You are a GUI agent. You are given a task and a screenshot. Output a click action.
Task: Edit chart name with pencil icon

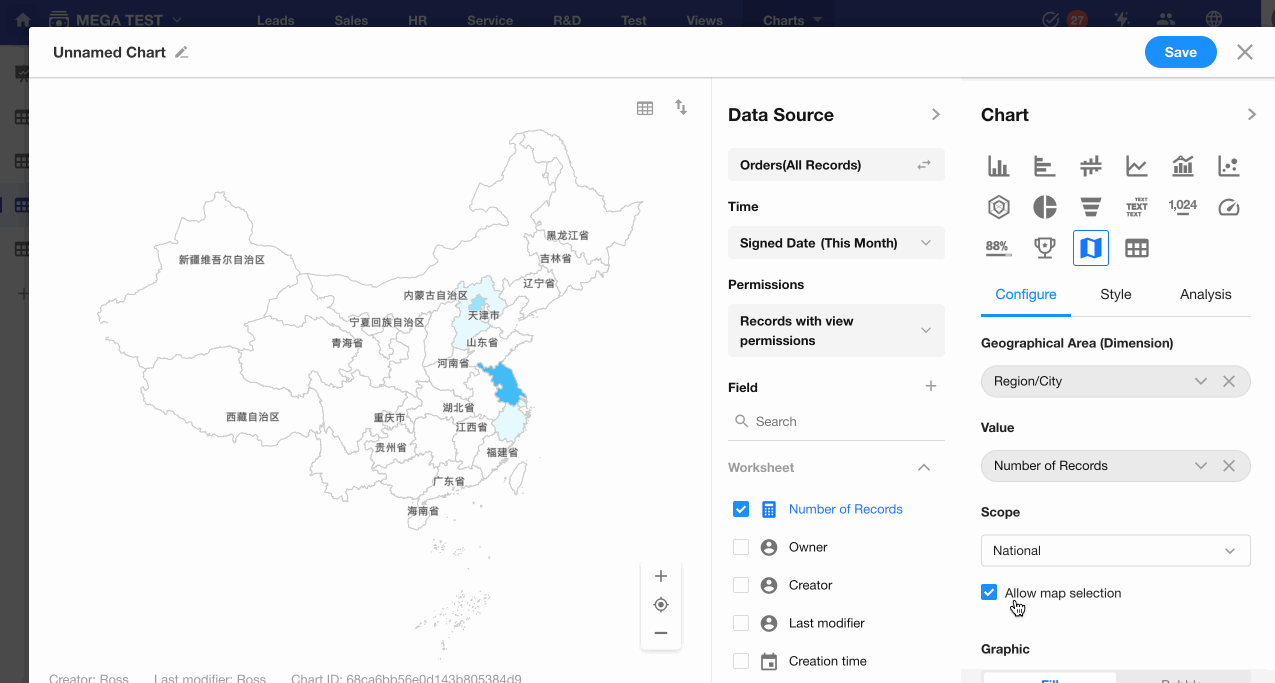point(181,53)
